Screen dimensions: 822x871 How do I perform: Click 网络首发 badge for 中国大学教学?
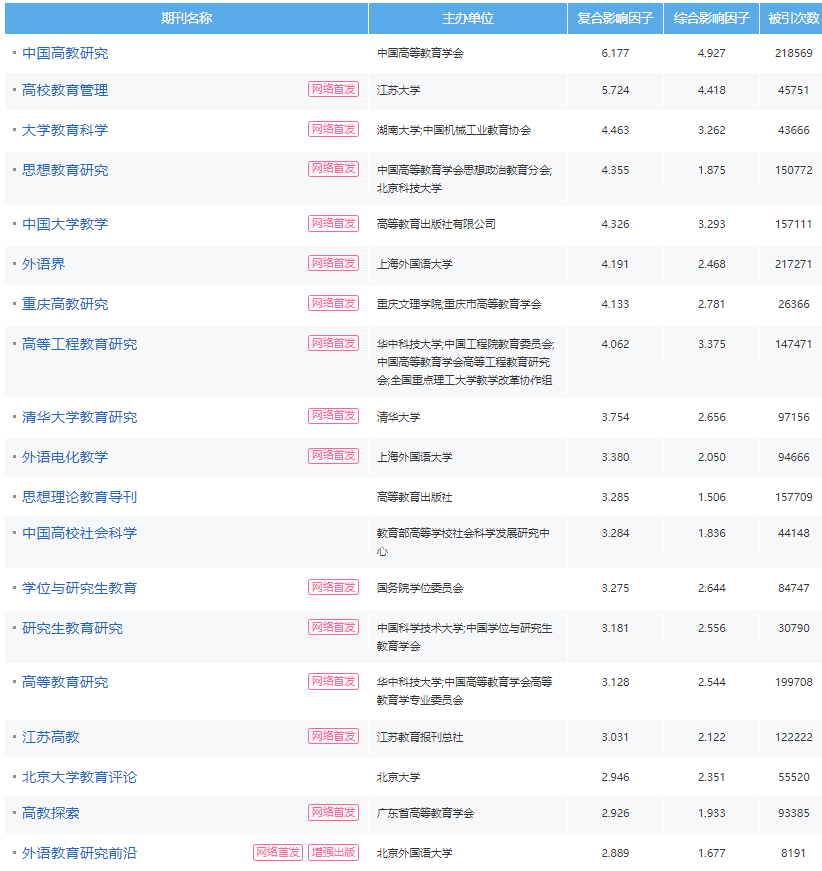coord(333,223)
